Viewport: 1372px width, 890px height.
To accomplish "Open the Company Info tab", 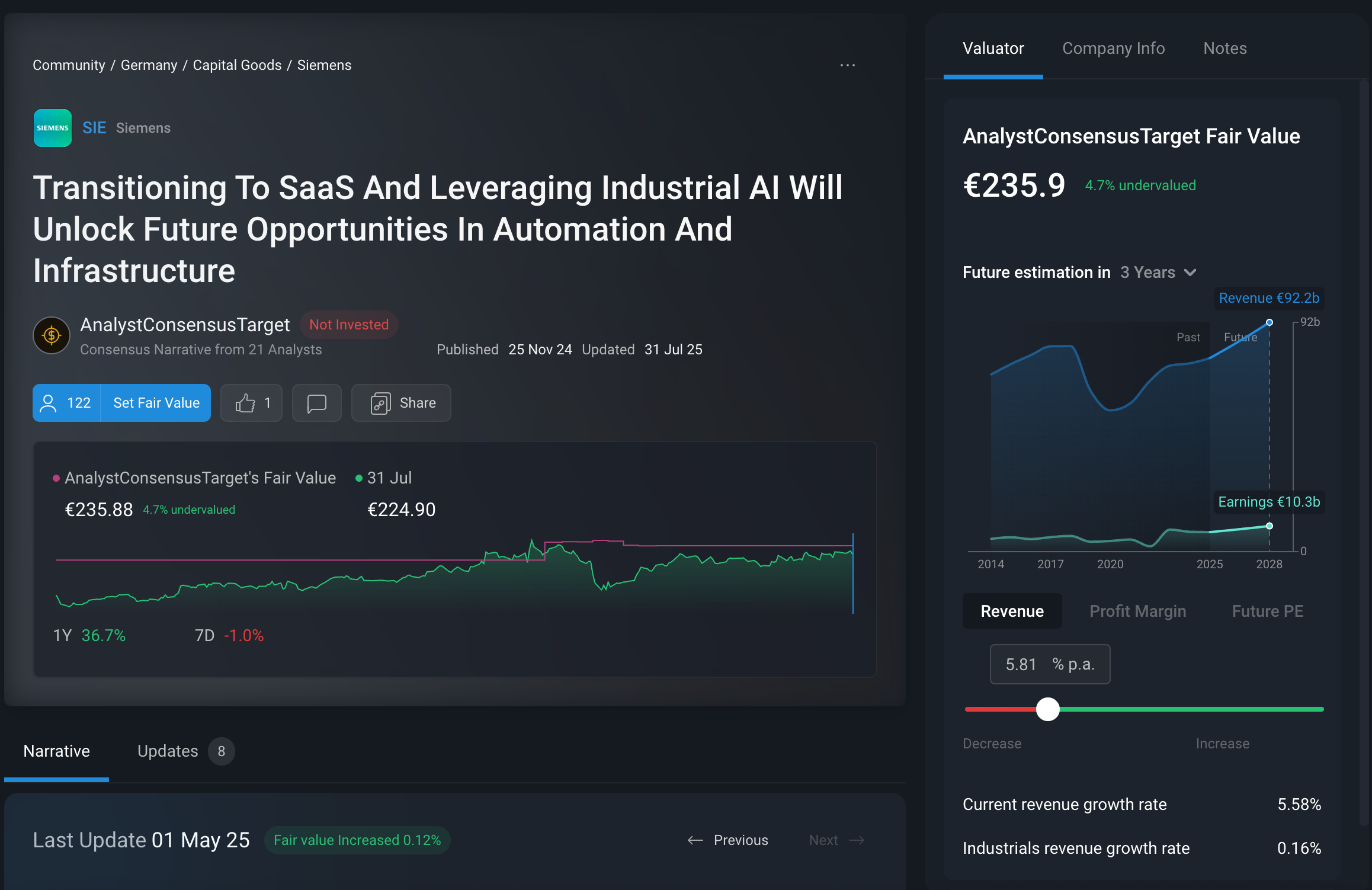I will [x=1114, y=49].
